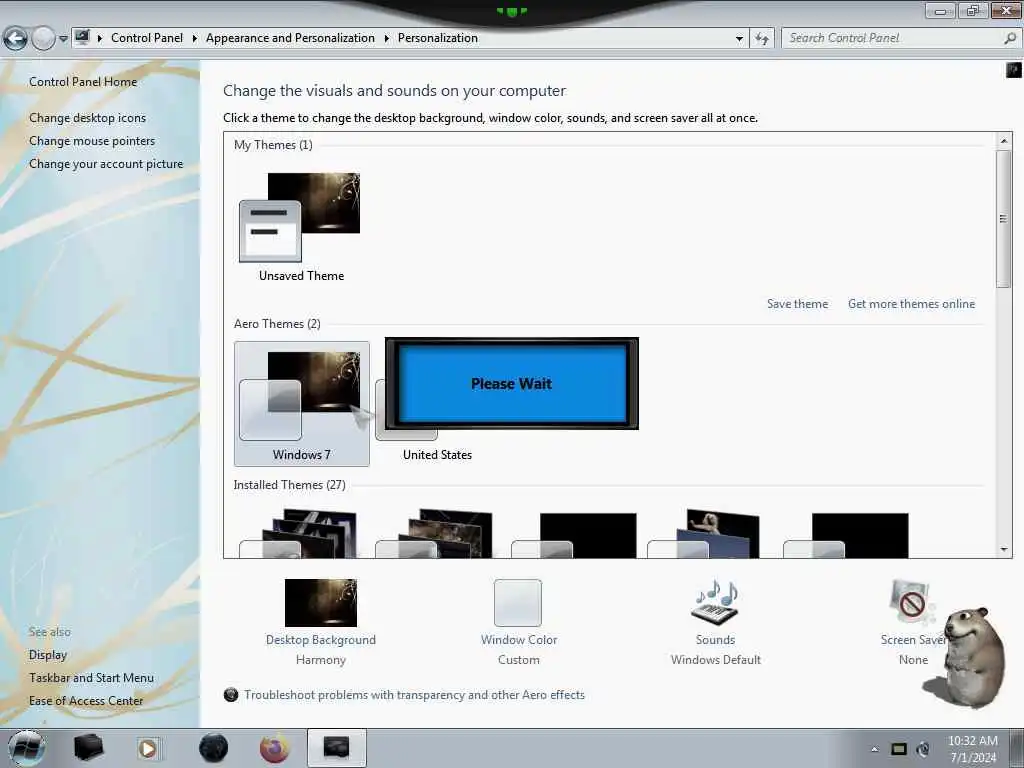
Task: Click Save theme link
Action: coord(797,304)
